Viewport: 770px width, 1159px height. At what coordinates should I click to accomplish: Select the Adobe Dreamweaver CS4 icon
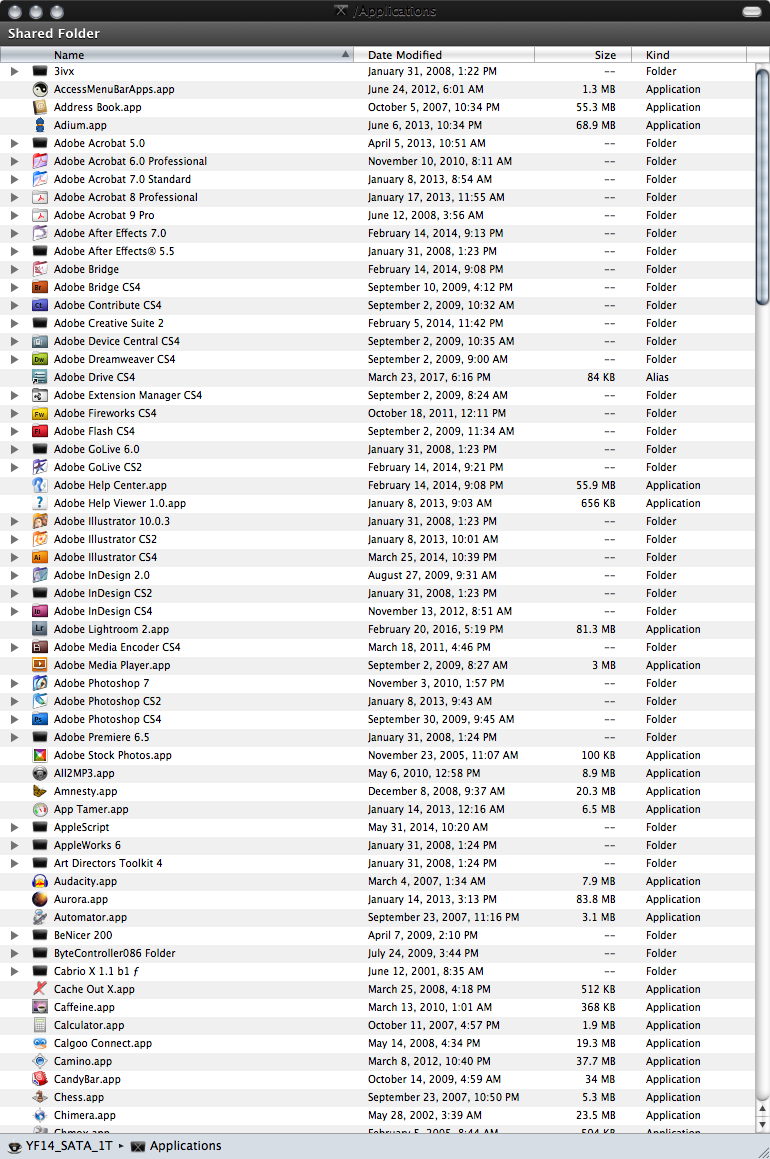click(x=40, y=359)
